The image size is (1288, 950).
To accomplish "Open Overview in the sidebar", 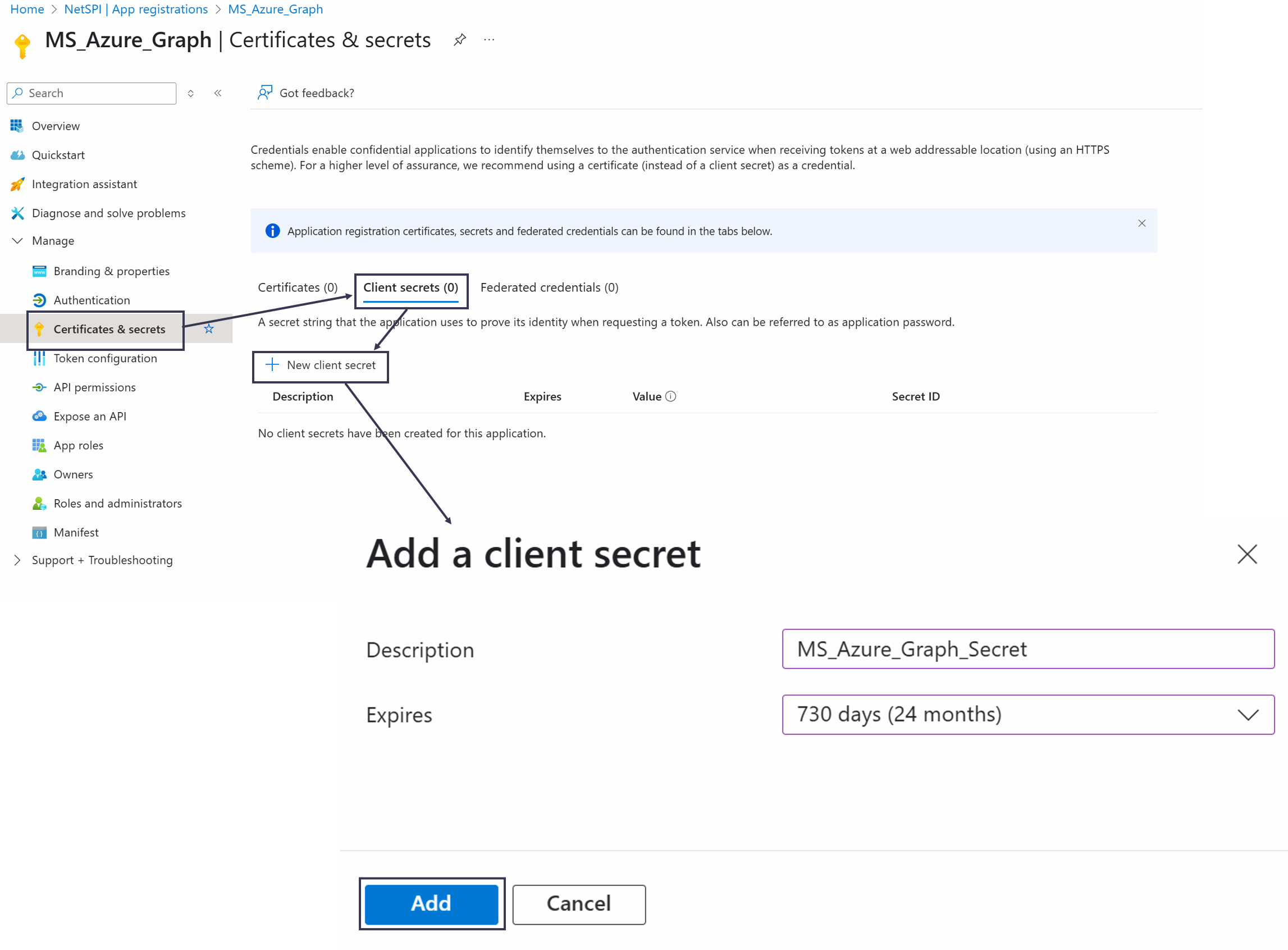I will coord(56,126).
